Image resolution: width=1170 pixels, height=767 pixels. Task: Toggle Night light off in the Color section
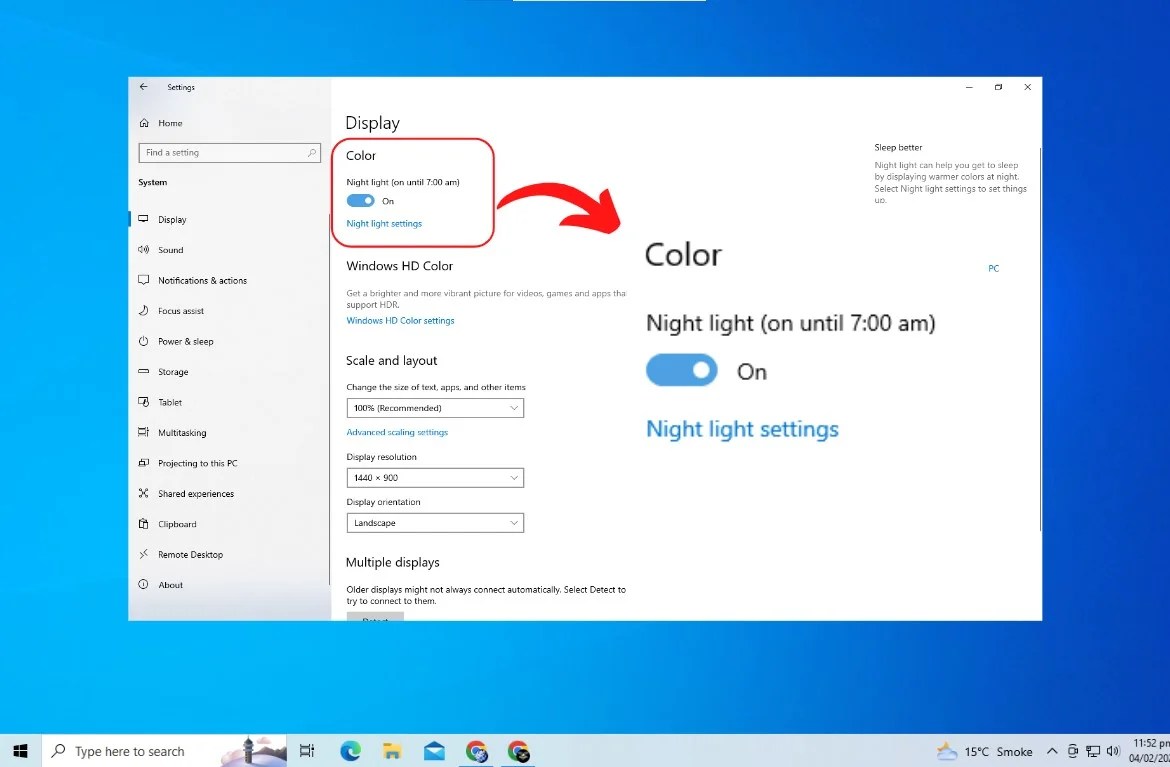tap(360, 200)
